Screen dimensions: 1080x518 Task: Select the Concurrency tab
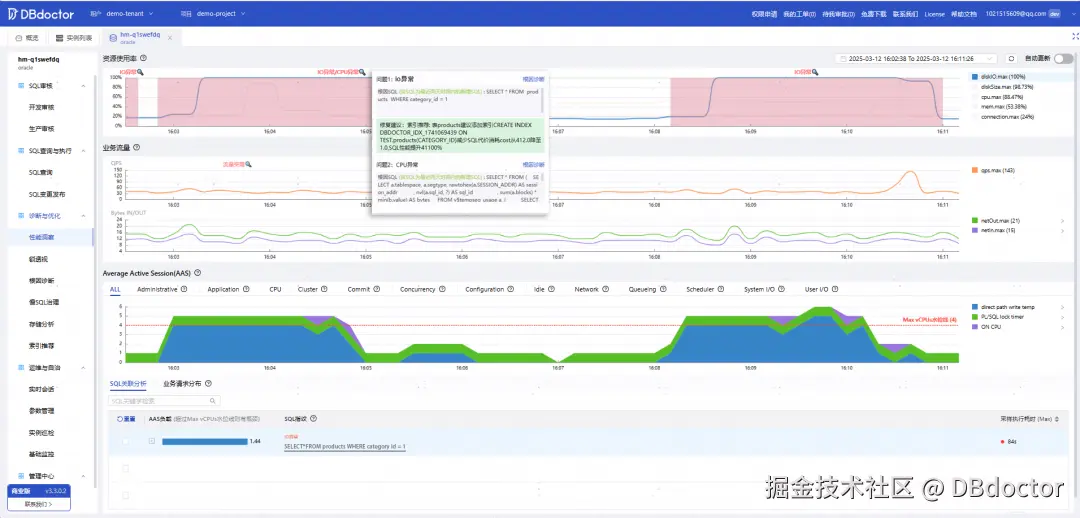tap(417, 289)
